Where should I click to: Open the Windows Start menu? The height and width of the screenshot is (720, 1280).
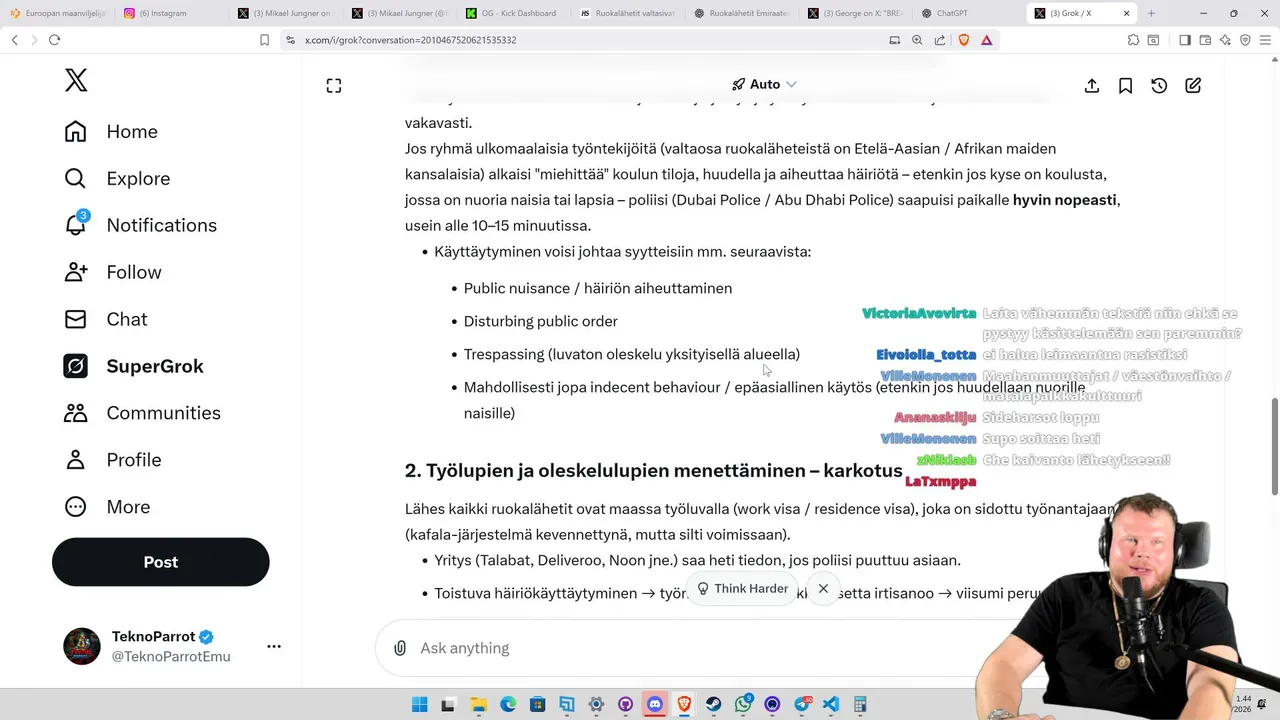coord(419,704)
